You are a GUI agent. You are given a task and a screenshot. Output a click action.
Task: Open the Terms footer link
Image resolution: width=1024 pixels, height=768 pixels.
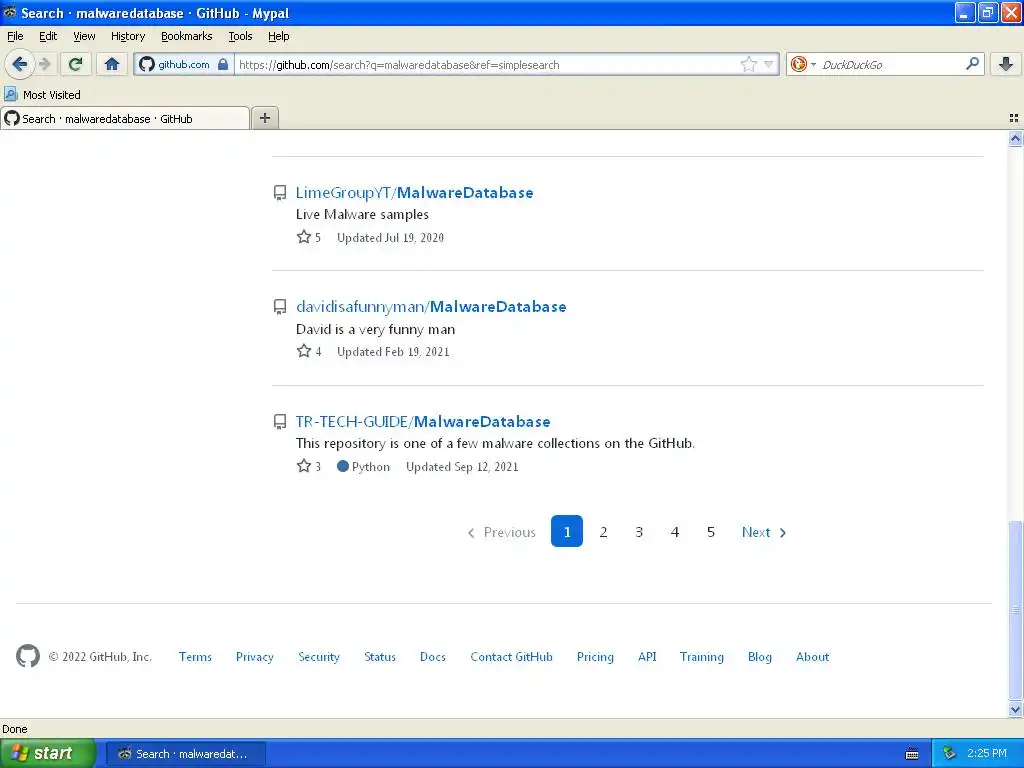(195, 657)
